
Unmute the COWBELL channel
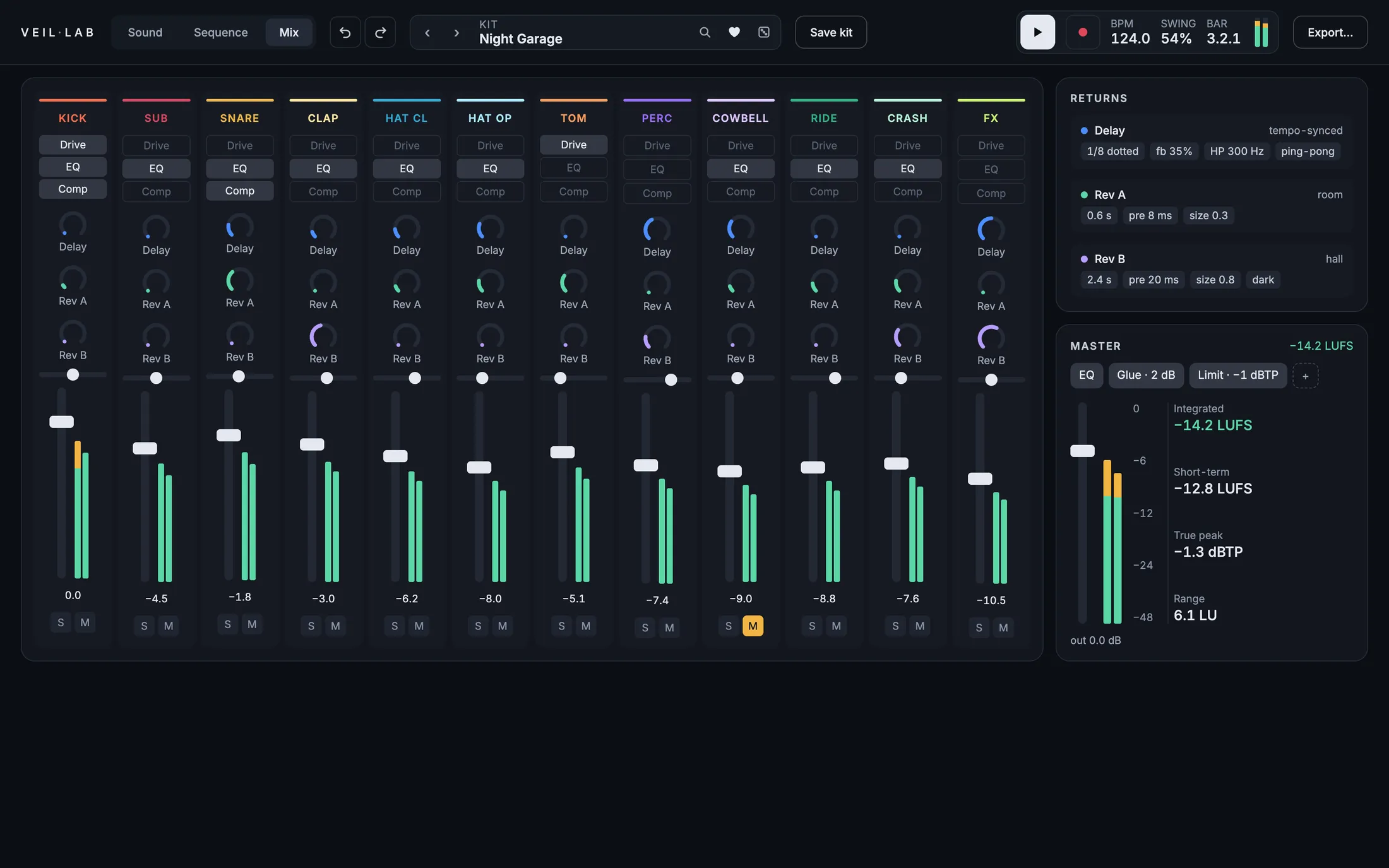point(753,626)
